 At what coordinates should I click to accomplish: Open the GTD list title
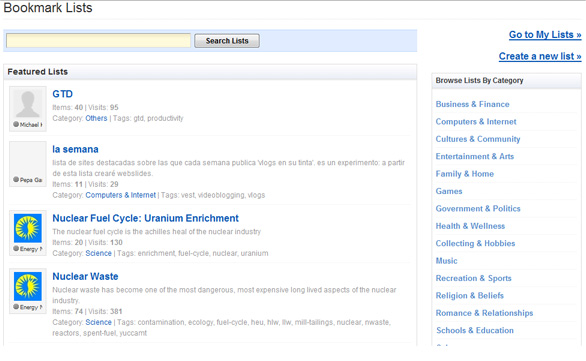click(x=62, y=94)
